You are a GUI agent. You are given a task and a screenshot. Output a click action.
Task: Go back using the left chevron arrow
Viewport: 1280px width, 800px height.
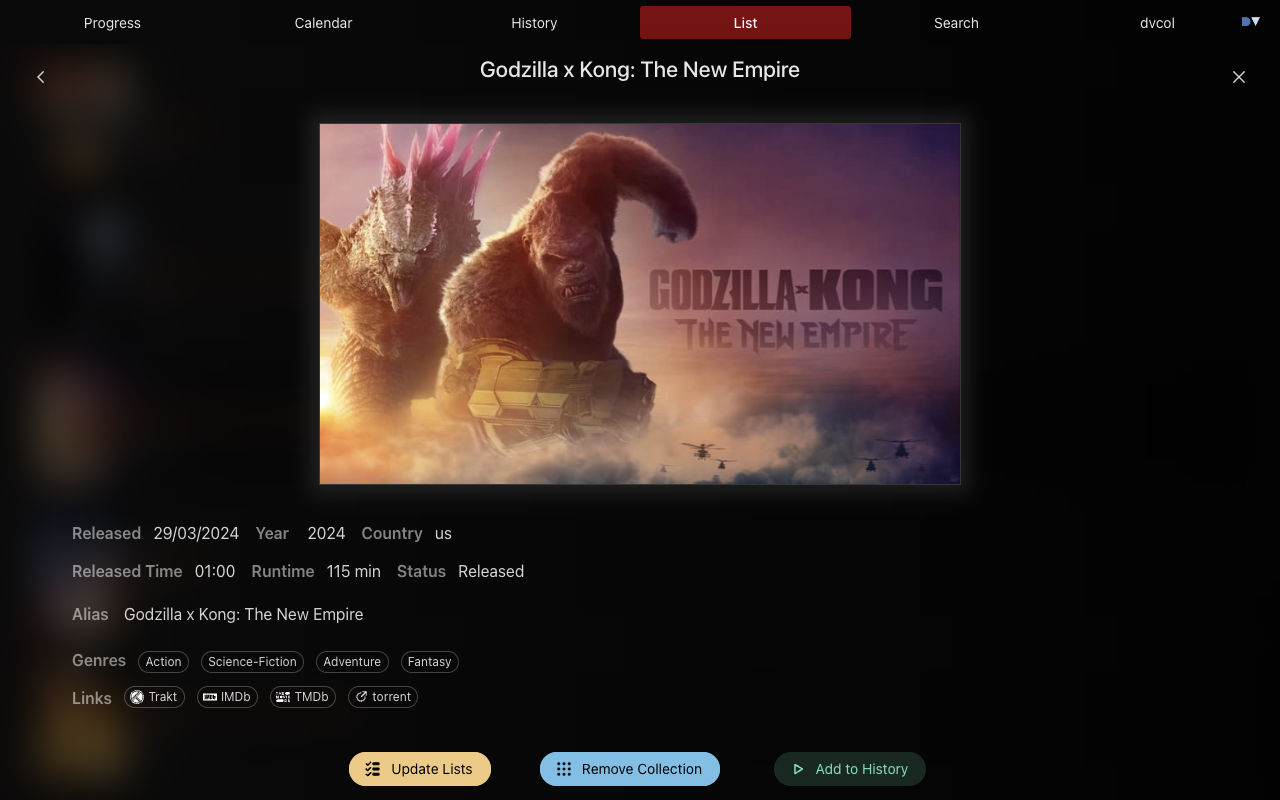(x=41, y=77)
